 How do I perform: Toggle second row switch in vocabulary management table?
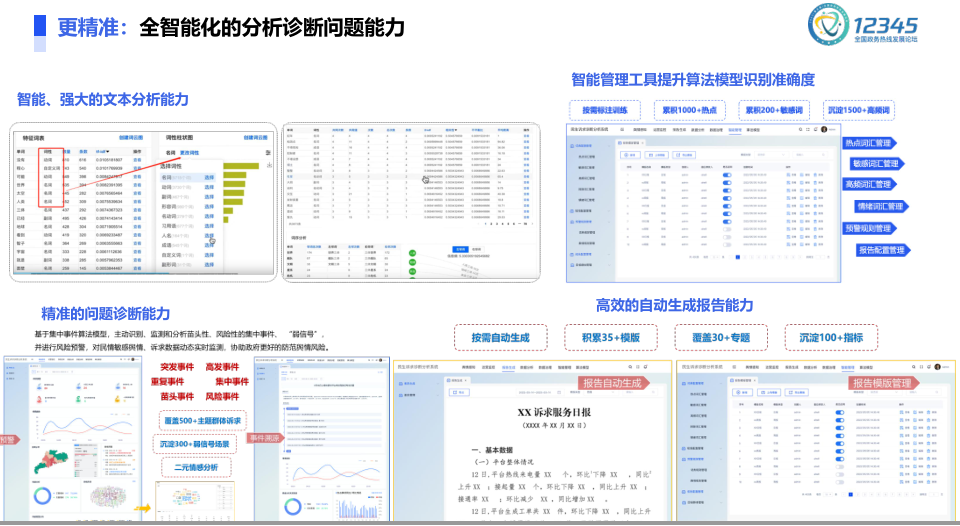(727, 183)
